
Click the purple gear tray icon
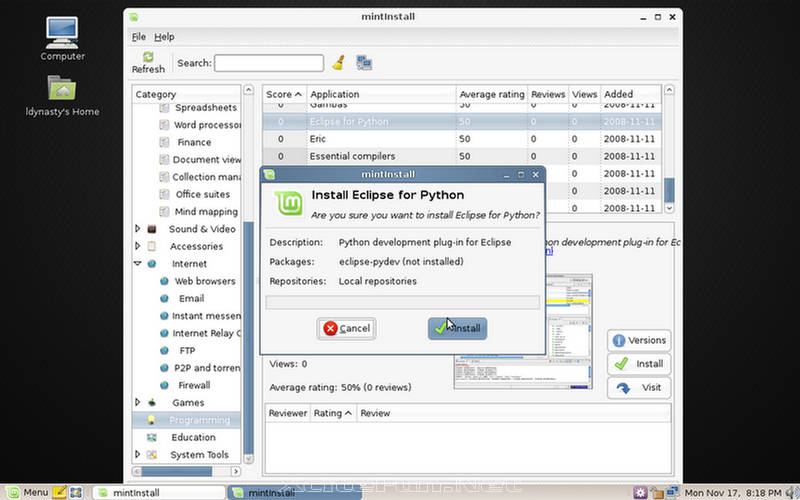[x=640, y=493]
